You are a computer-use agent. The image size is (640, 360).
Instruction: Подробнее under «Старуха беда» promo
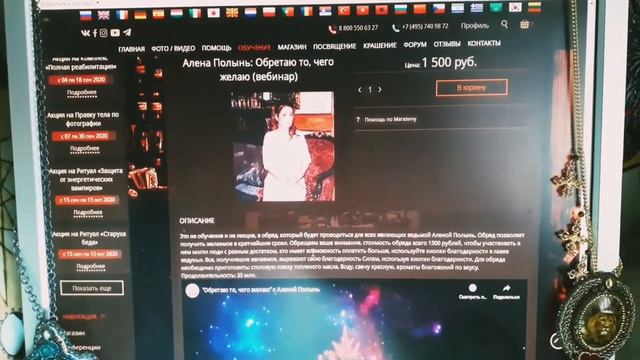click(91, 267)
